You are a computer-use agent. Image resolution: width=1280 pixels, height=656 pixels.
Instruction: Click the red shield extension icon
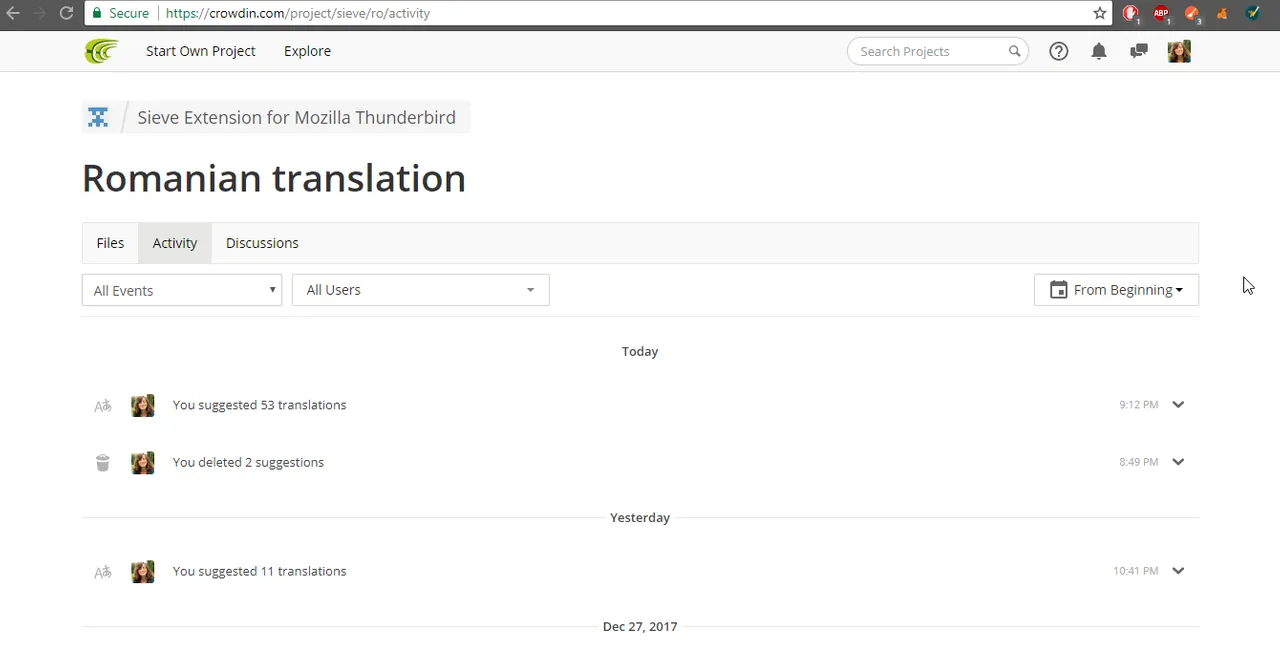[1130, 13]
